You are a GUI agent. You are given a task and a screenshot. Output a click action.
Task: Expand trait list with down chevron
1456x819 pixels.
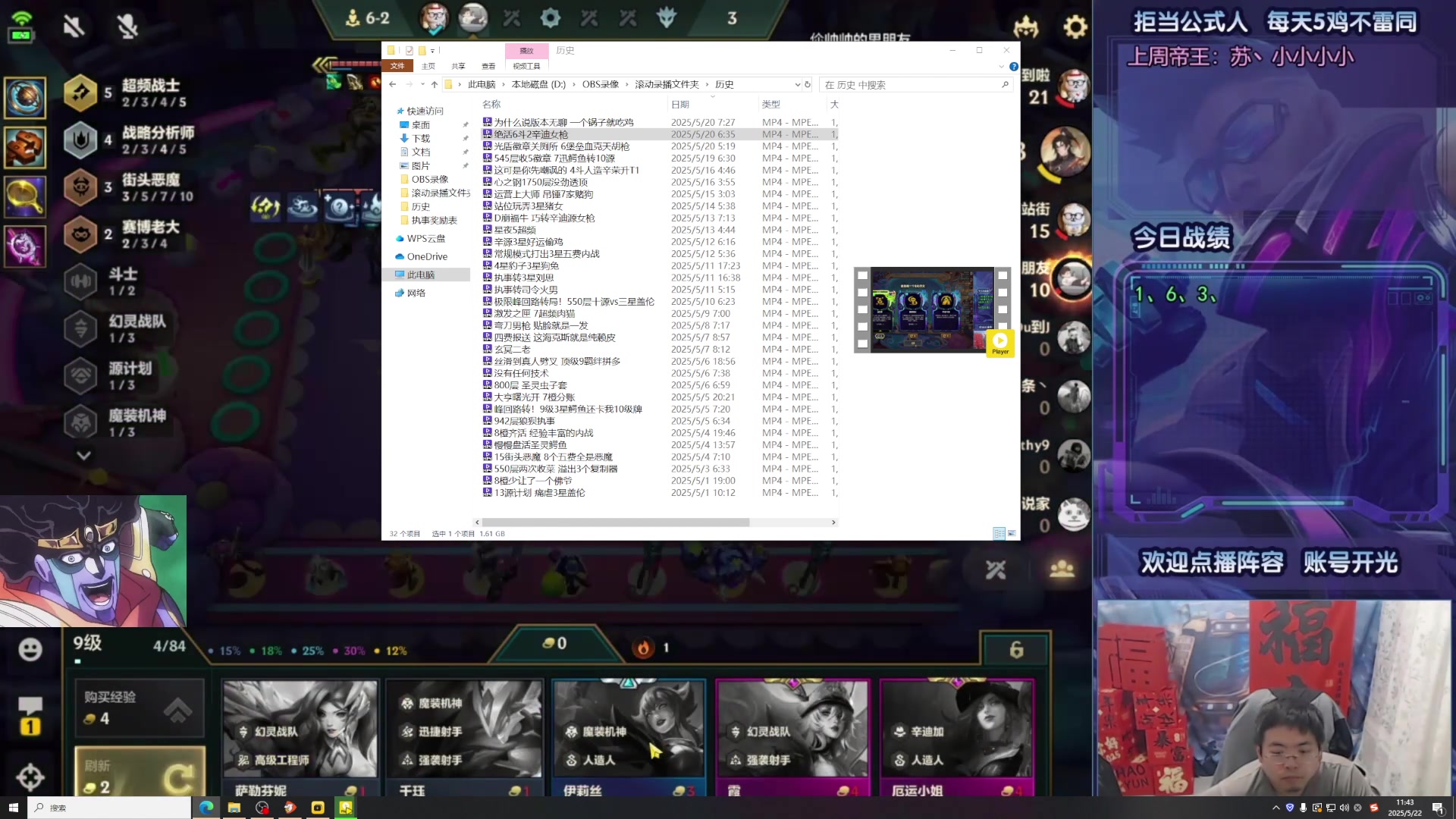[x=83, y=455]
